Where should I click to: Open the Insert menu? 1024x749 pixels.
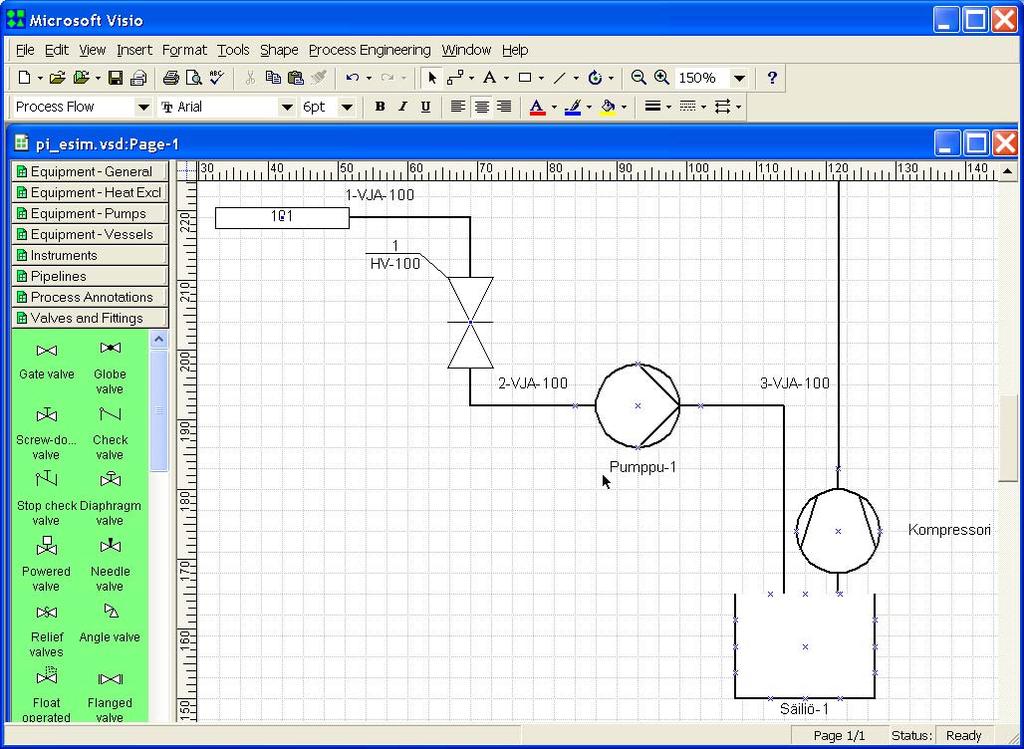click(135, 50)
